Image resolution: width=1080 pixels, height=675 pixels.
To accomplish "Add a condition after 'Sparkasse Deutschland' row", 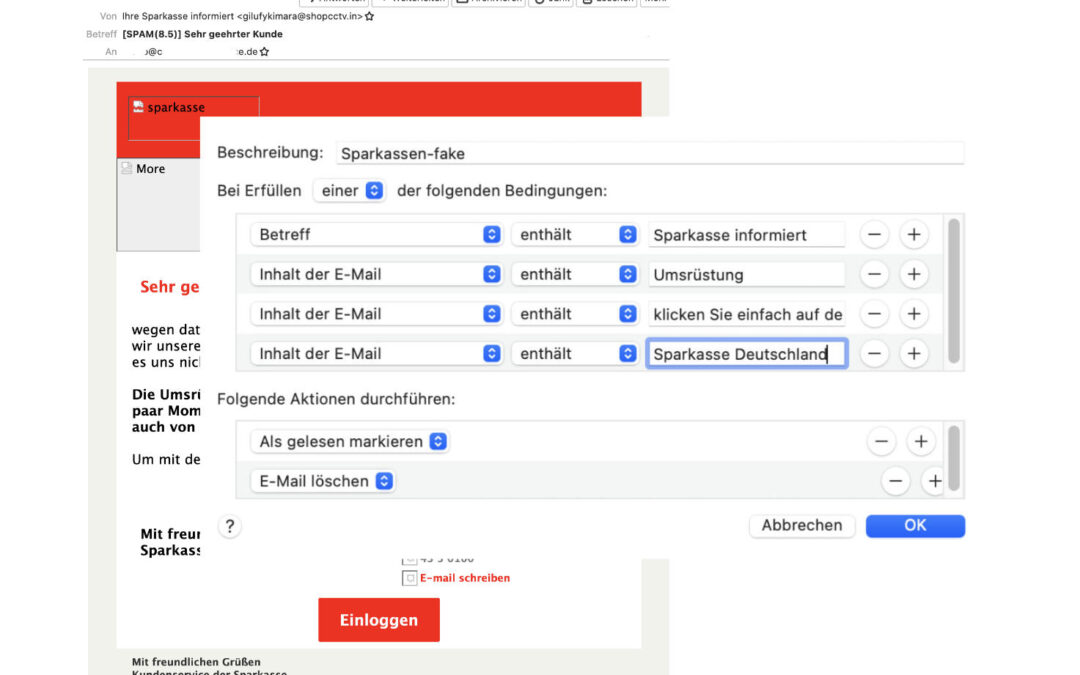I will [x=914, y=354].
